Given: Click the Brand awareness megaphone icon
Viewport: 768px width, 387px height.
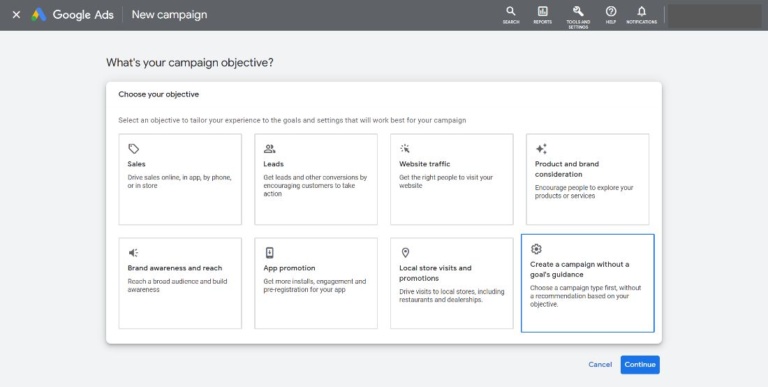Looking at the screenshot, I should (133, 253).
